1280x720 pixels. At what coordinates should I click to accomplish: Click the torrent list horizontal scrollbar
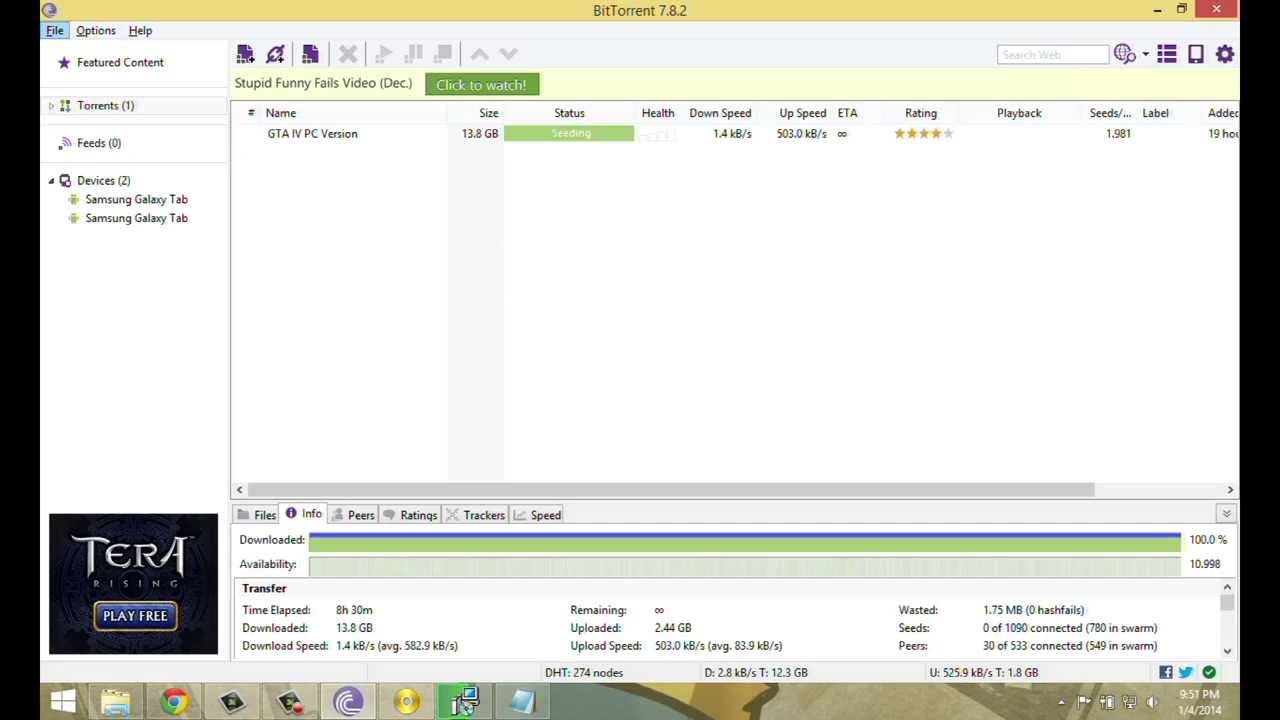click(x=671, y=490)
